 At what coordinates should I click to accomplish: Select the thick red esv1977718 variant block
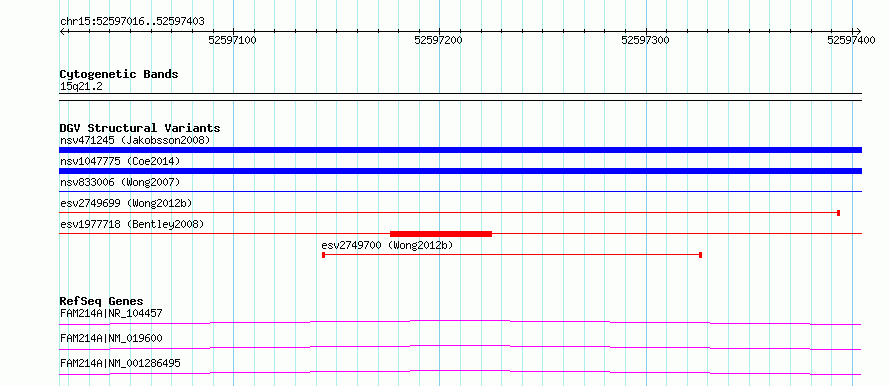(x=441, y=233)
